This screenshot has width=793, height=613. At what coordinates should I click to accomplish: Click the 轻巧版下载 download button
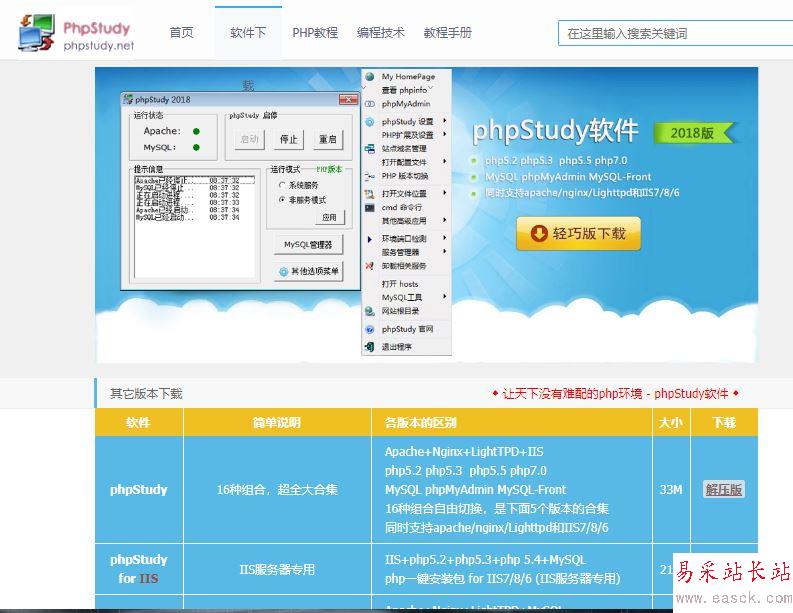click(x=579, y=234)
